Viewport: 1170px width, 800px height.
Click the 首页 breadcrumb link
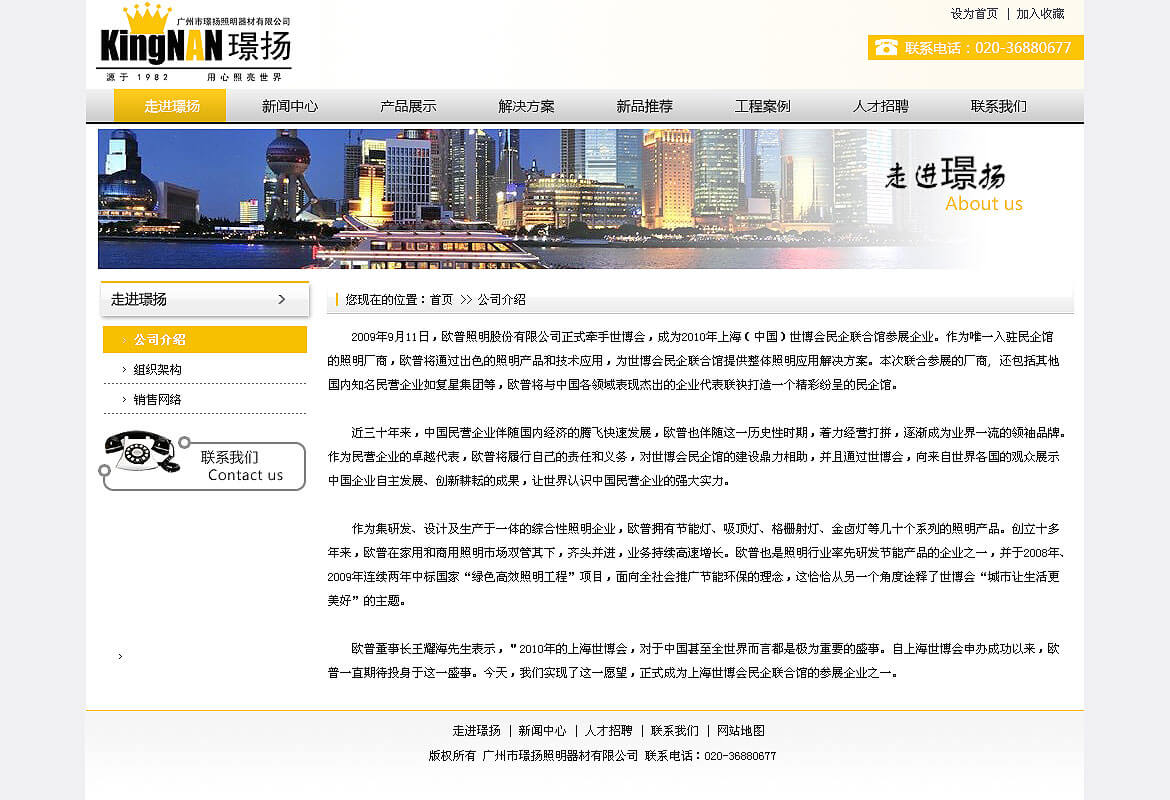point(441,299)
